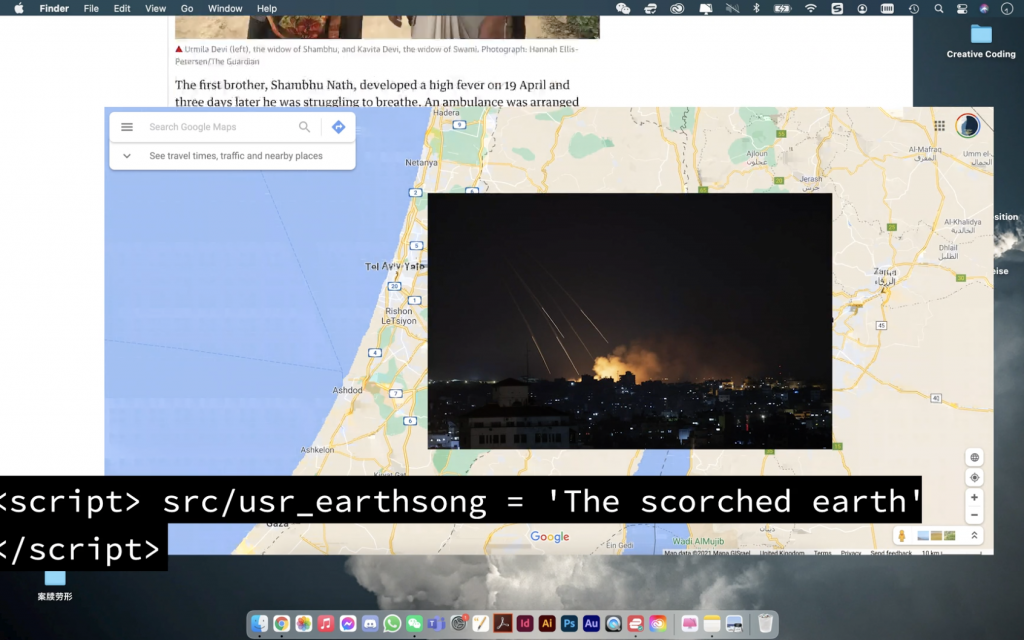Open the Go menu
Viewport: 1024px width, 640px height.
pos(187,8)
